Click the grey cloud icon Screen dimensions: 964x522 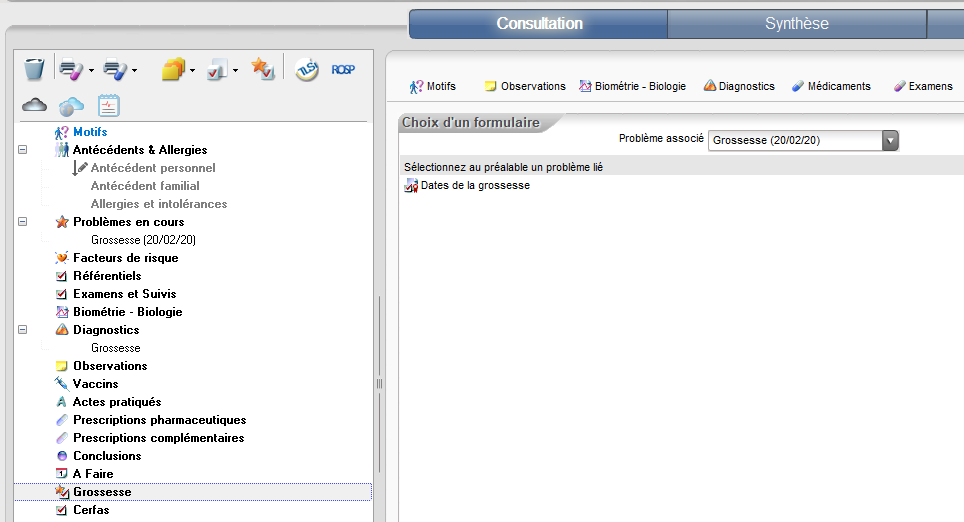coord(35,104)
